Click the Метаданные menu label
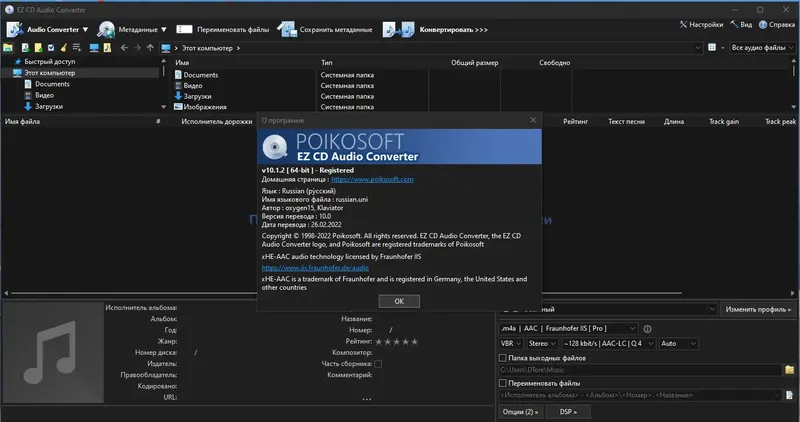 (138, 30)
